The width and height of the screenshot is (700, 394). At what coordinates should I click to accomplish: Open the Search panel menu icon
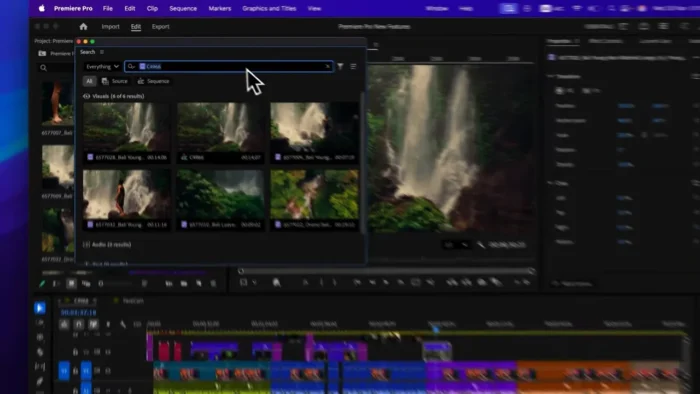coord(102,52)
